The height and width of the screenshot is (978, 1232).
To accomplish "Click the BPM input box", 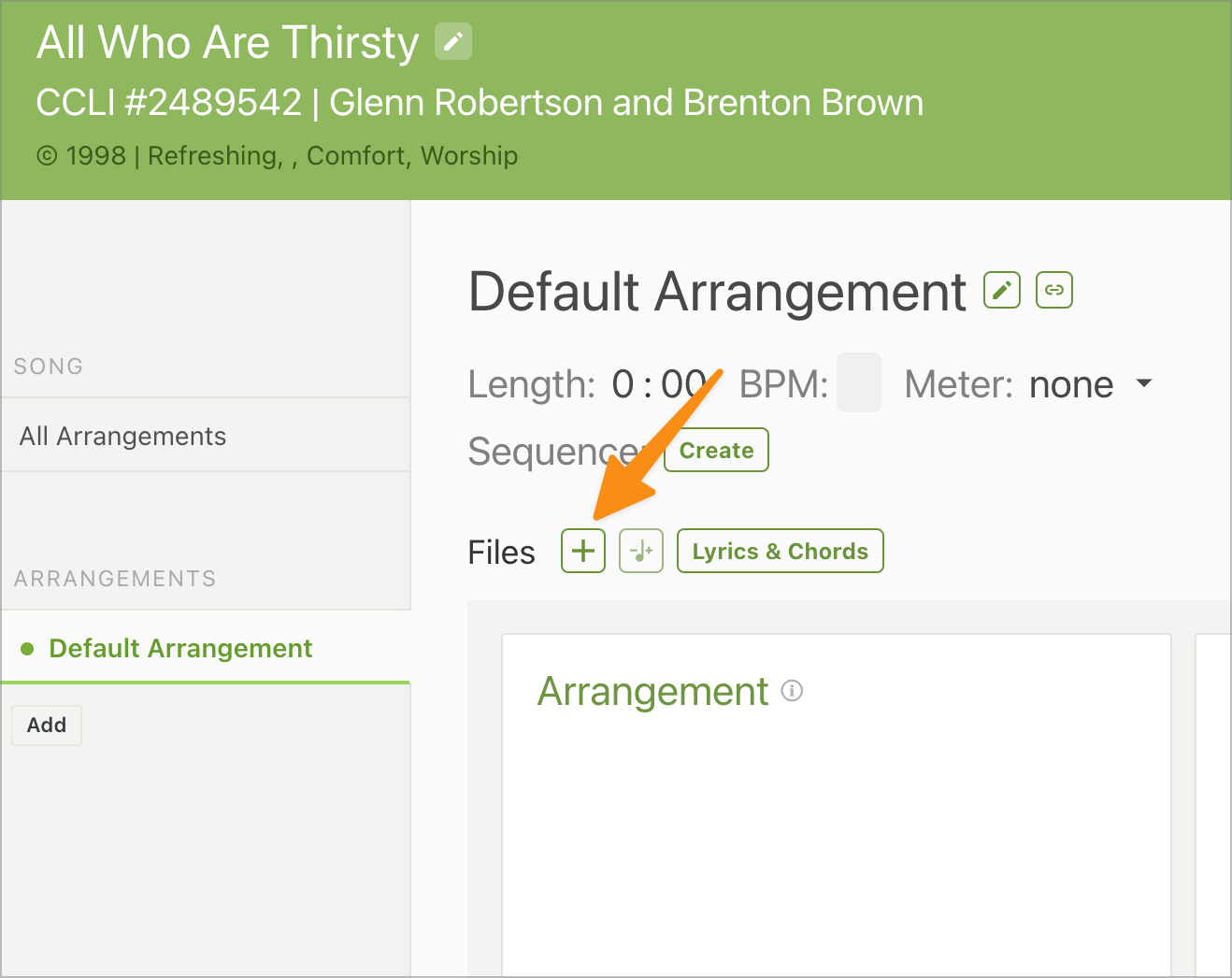I will (x=858, y=383).
